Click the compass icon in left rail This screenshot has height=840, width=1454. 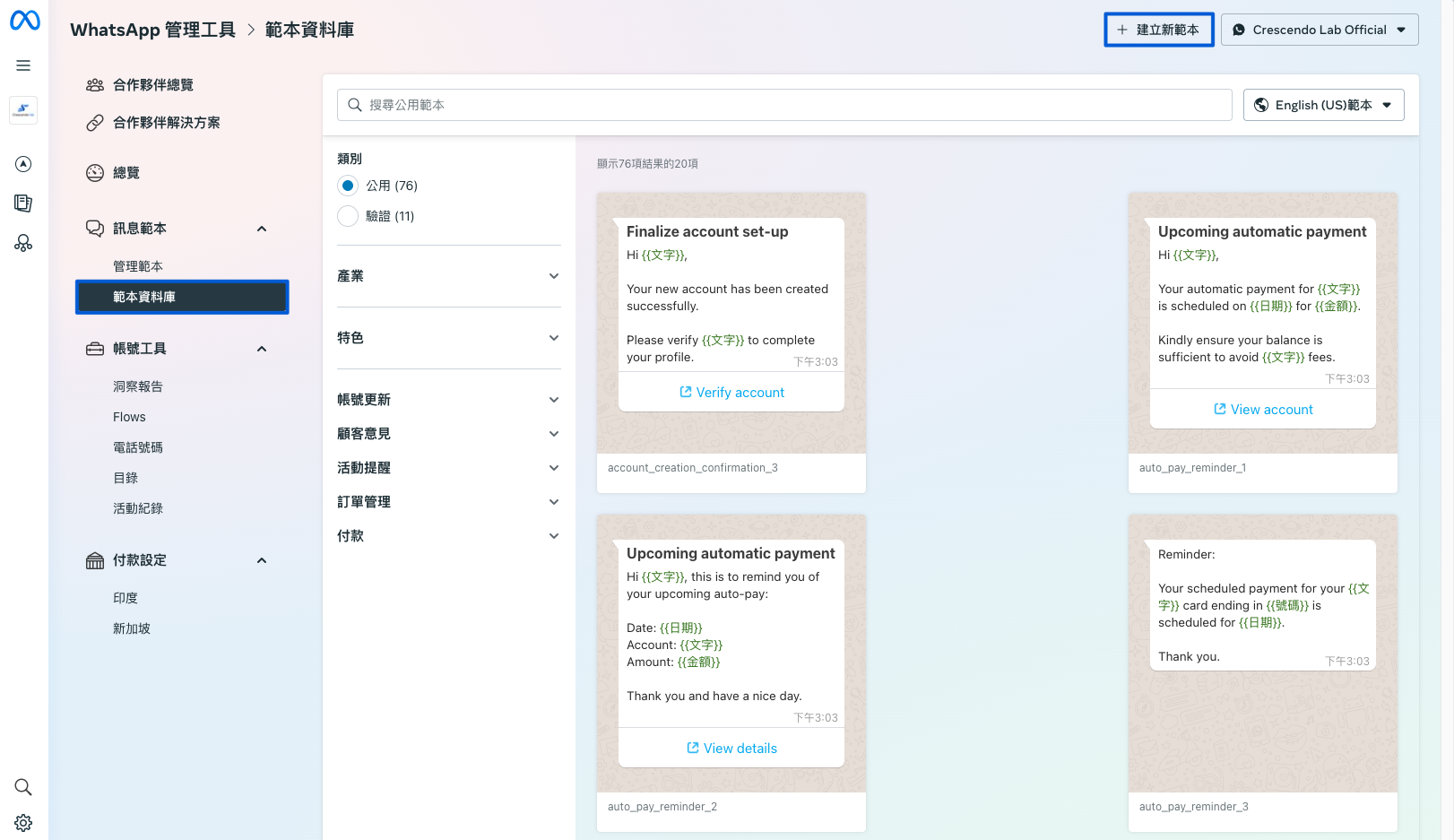coord(23,164)
